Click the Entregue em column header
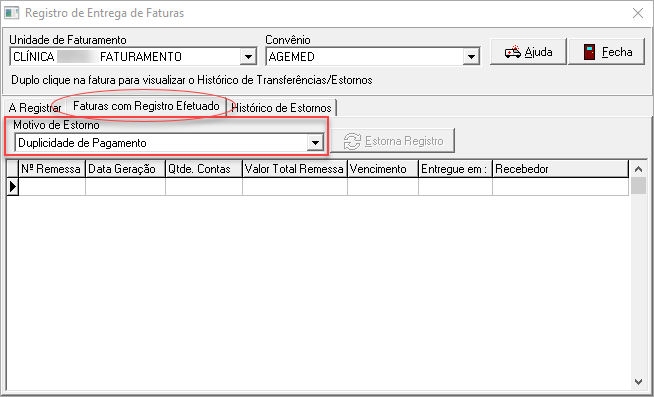The image size is (654, 397). pos(455,169)
